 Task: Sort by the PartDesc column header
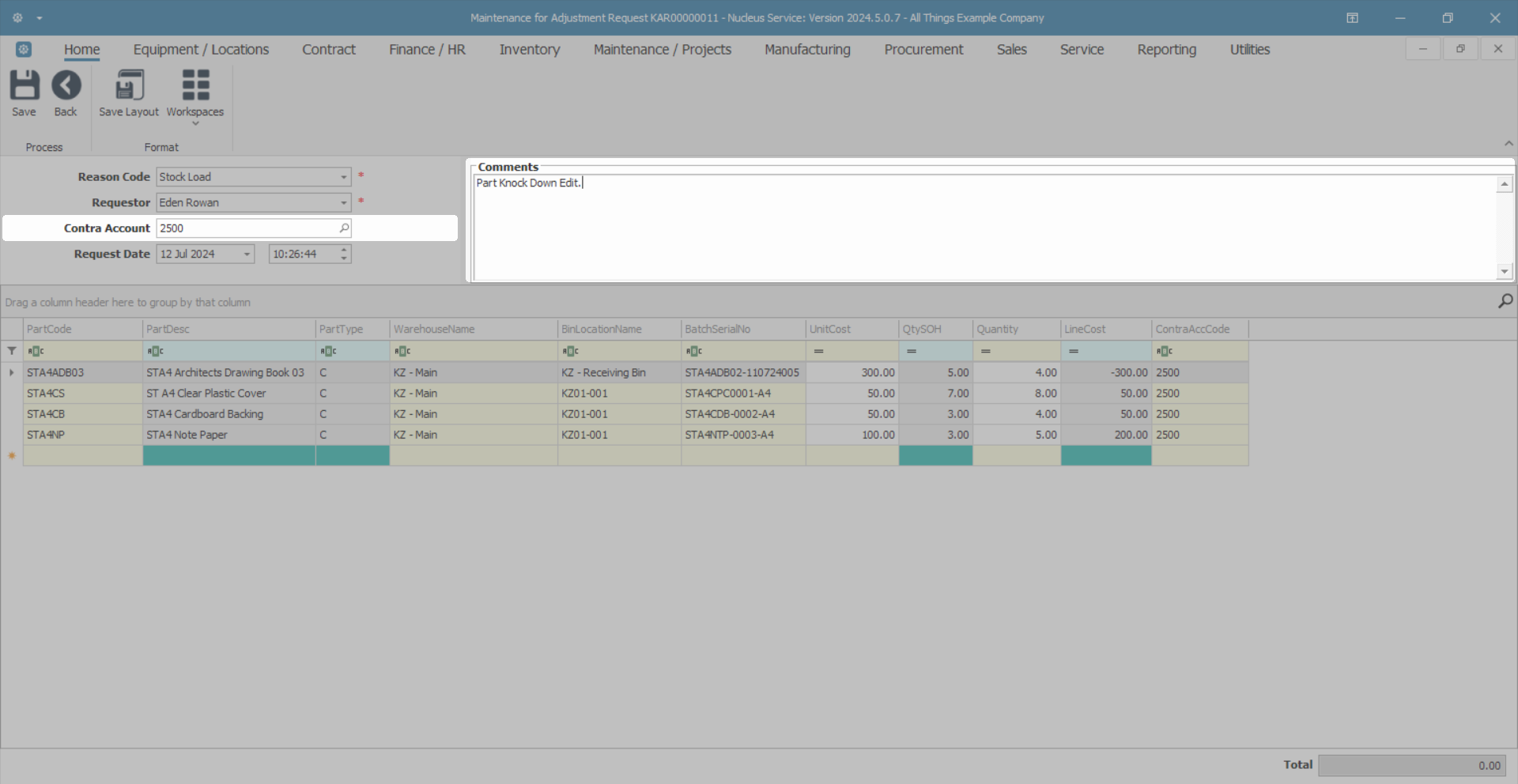229,330
